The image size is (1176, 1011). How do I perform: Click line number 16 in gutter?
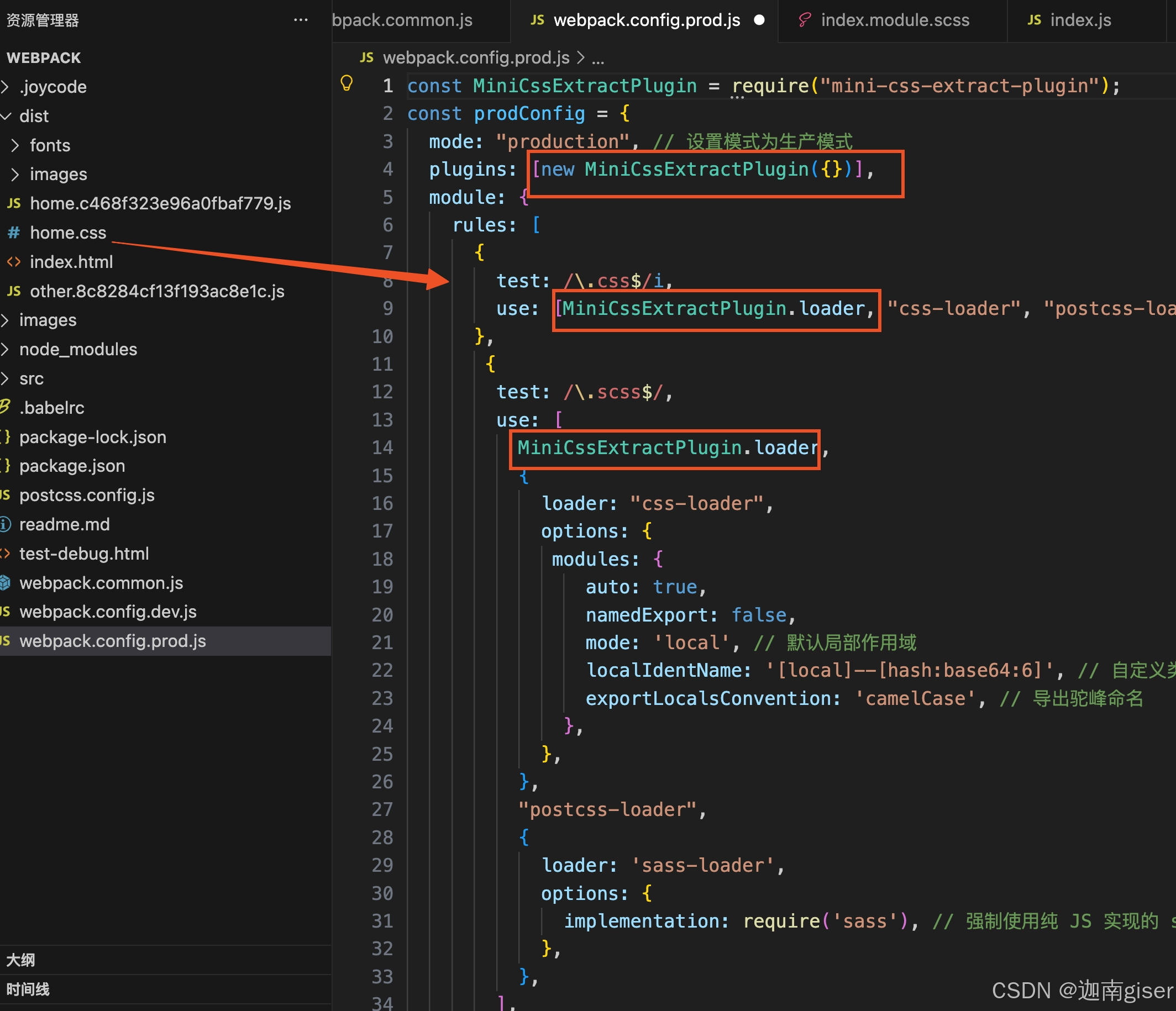382,504
